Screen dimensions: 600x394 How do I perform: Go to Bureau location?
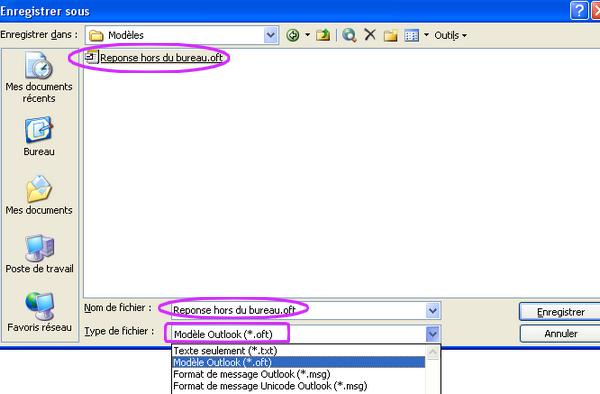click(39, 137)
